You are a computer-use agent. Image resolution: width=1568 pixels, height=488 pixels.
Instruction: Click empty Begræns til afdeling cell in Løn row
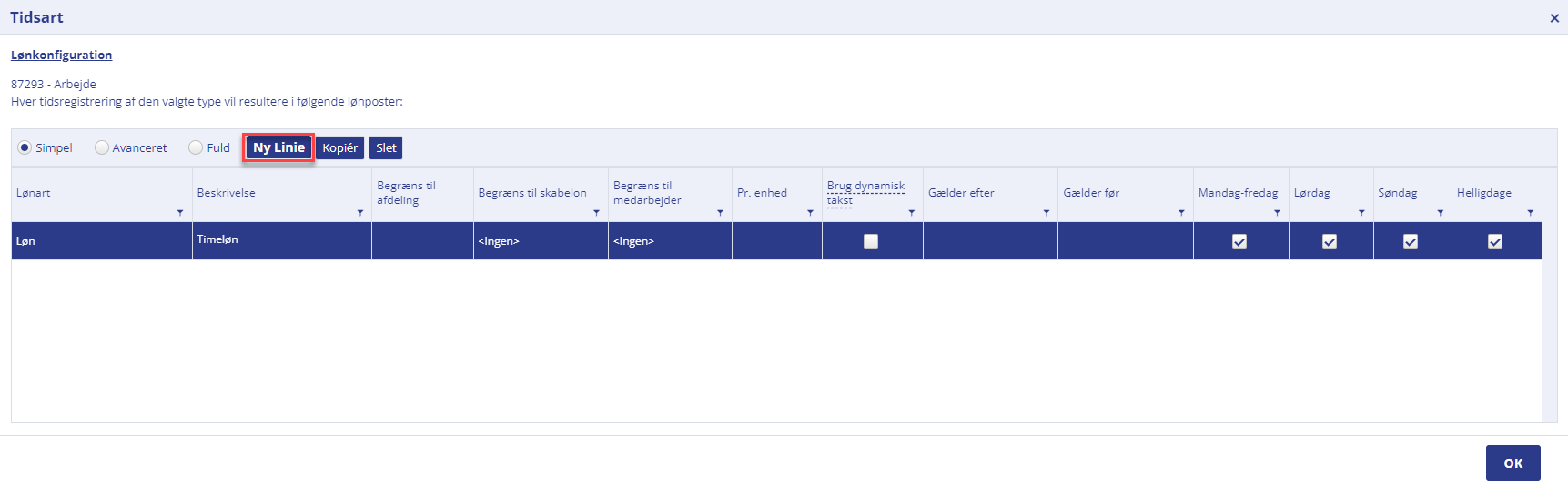pos(422,241)
